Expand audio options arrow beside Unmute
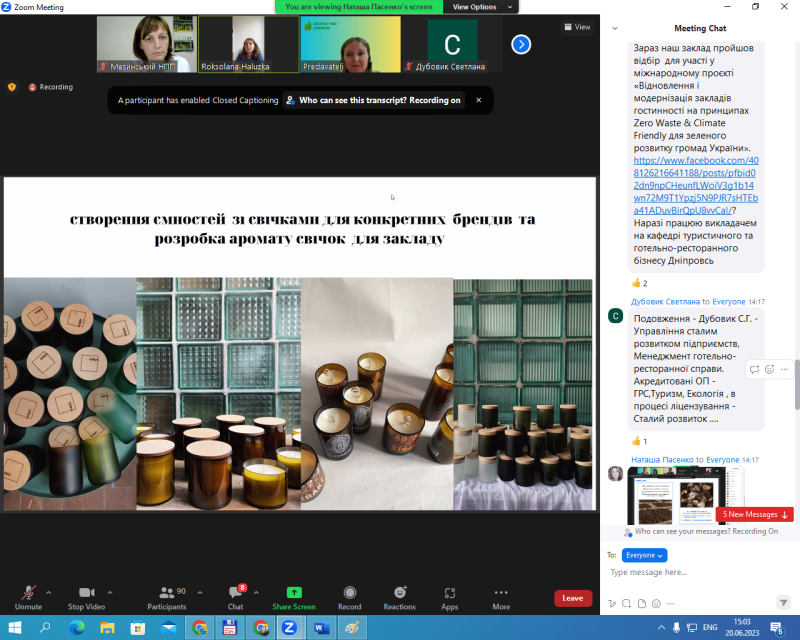The width and height of the screenshot is (800, 640). 49,592
